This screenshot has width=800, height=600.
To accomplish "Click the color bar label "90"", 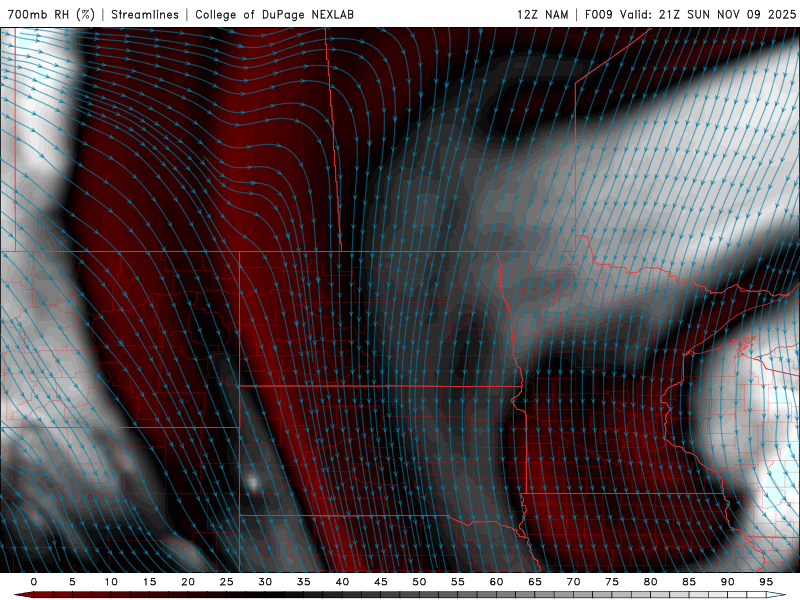I will pyautogui.click(x=727, y=582).
